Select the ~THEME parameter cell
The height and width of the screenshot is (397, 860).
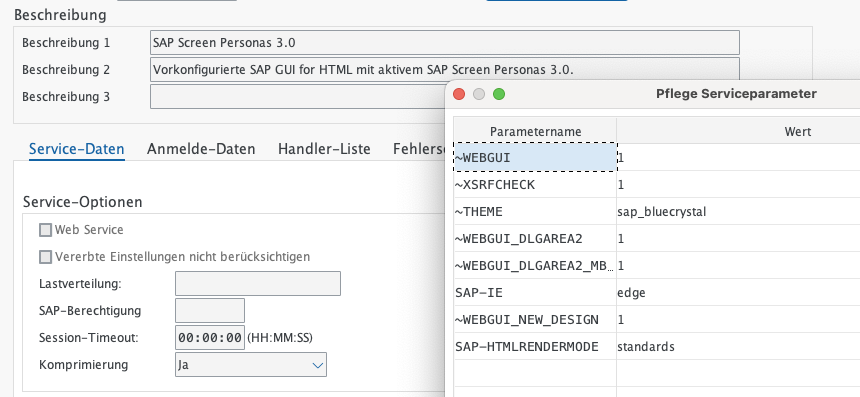(535, 211)
